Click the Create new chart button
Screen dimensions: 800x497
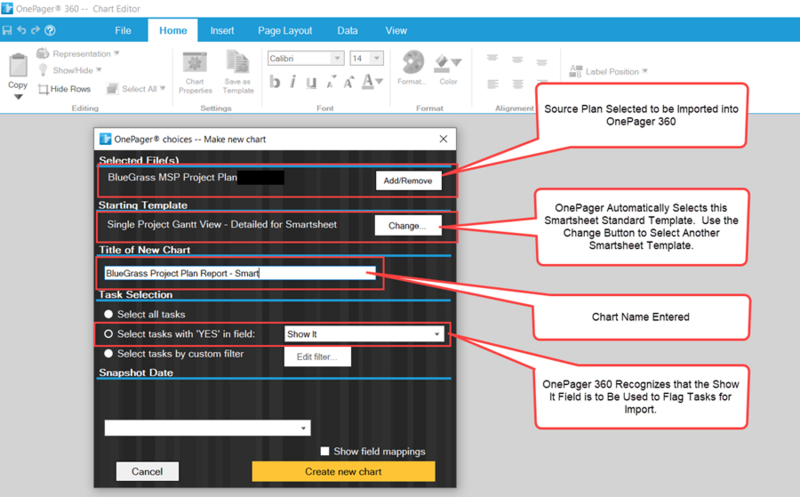tap(343, 471)
